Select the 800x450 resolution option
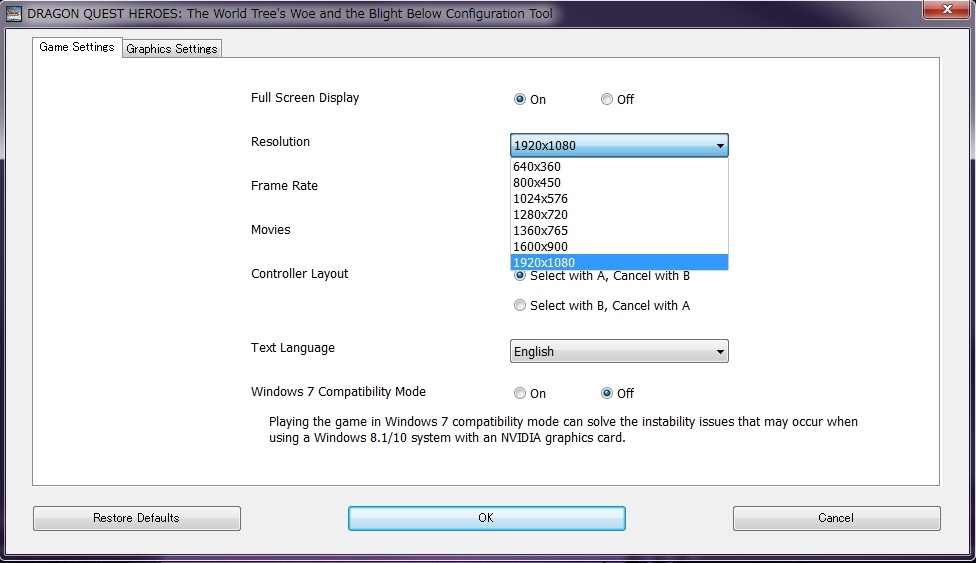Viewport: 976px width, 563px height. click(x=537, y=183)
